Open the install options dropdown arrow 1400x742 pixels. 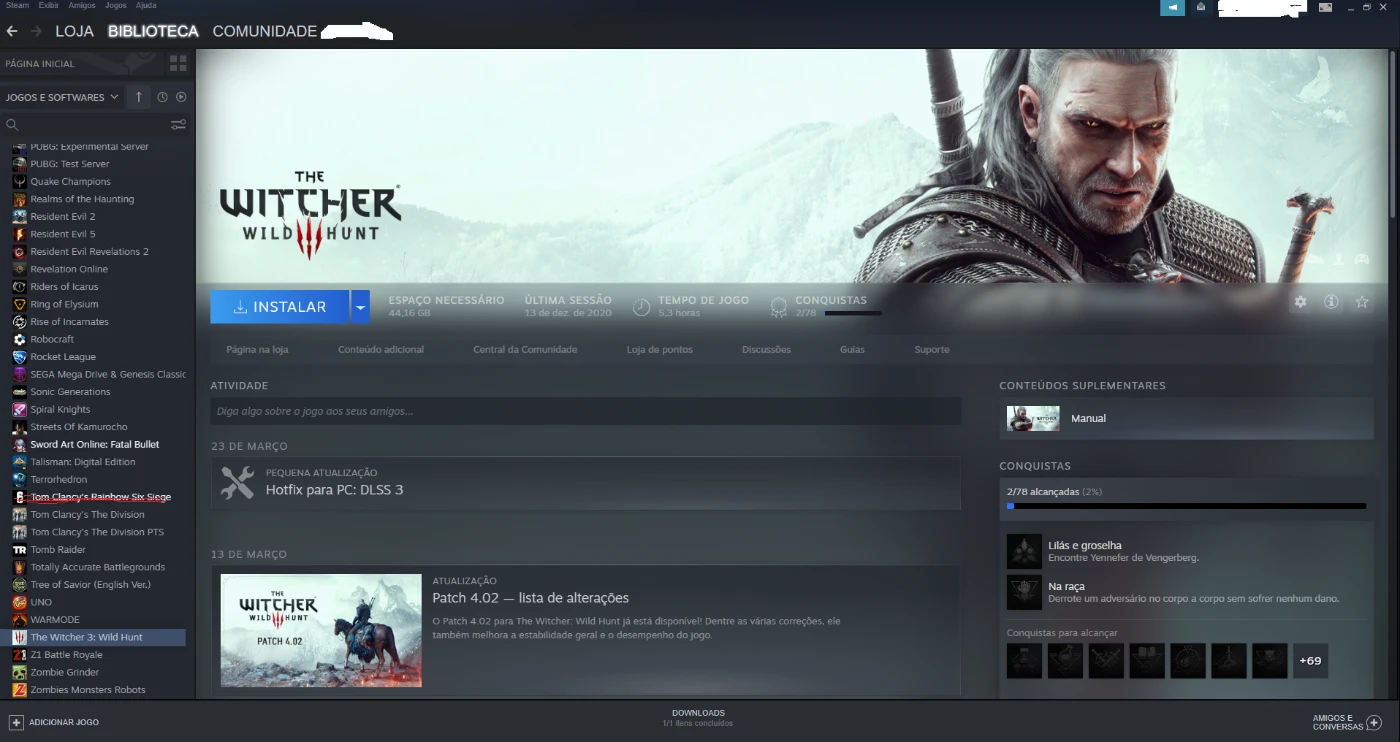click(x=360, y=307)
